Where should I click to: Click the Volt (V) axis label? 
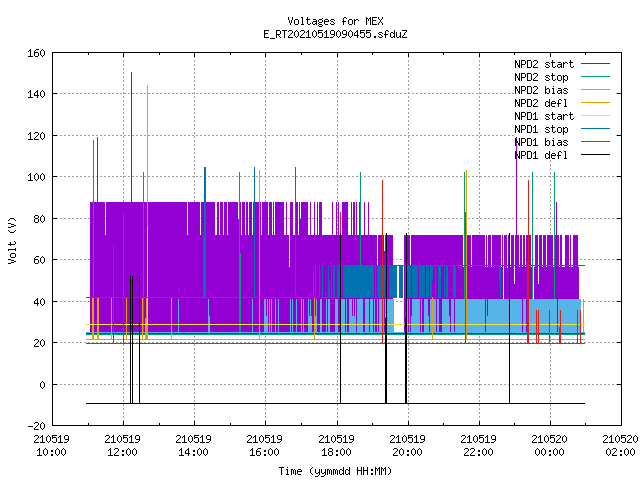[x=12, y=240]
